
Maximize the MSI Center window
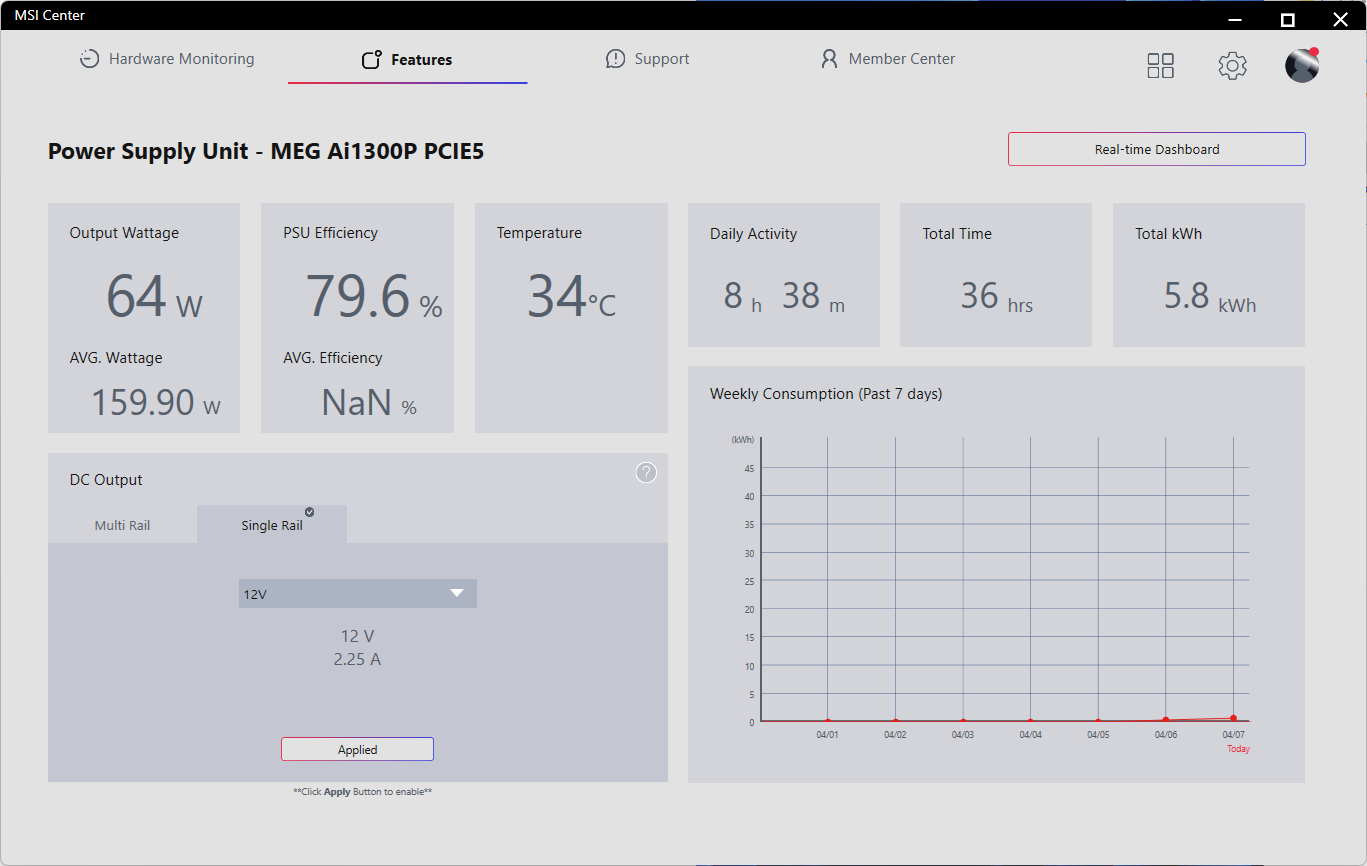coord(1288,19)
